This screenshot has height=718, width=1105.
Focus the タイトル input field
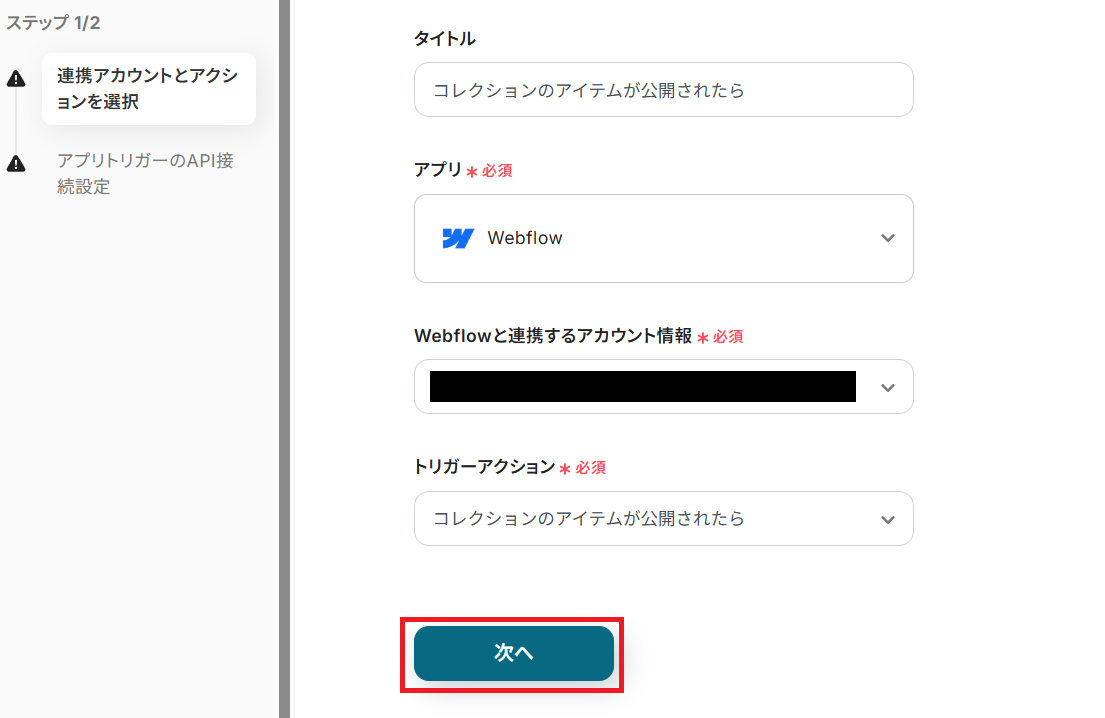pos(664,89)
